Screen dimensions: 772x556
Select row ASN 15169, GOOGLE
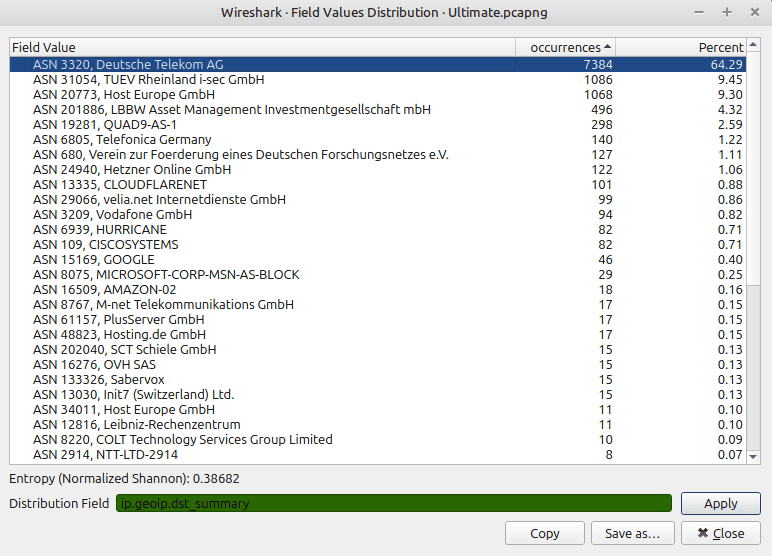tap(378, 260)
